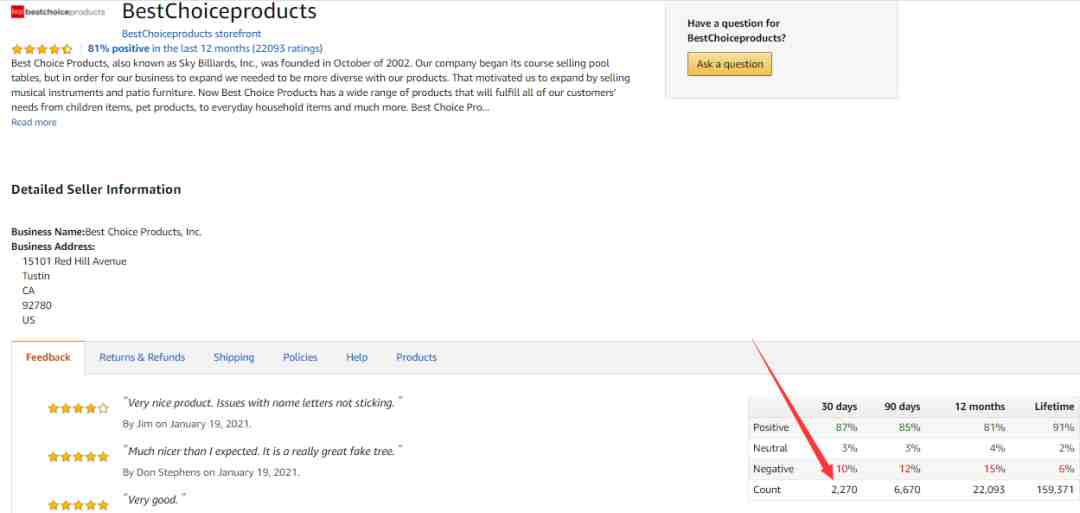Viewport: 1080px width, 513px height.
Task: Select the Help tab
Action: 357,357
